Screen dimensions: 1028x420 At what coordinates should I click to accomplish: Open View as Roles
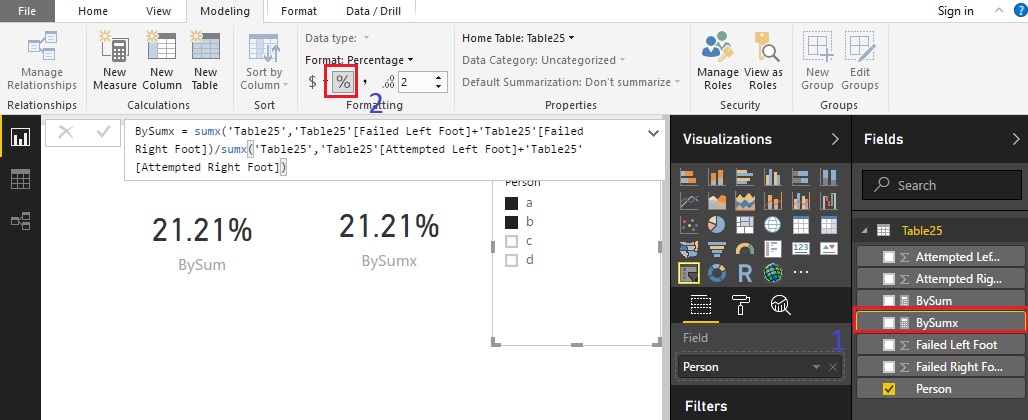pyautogui.click(x=763, y=62)
